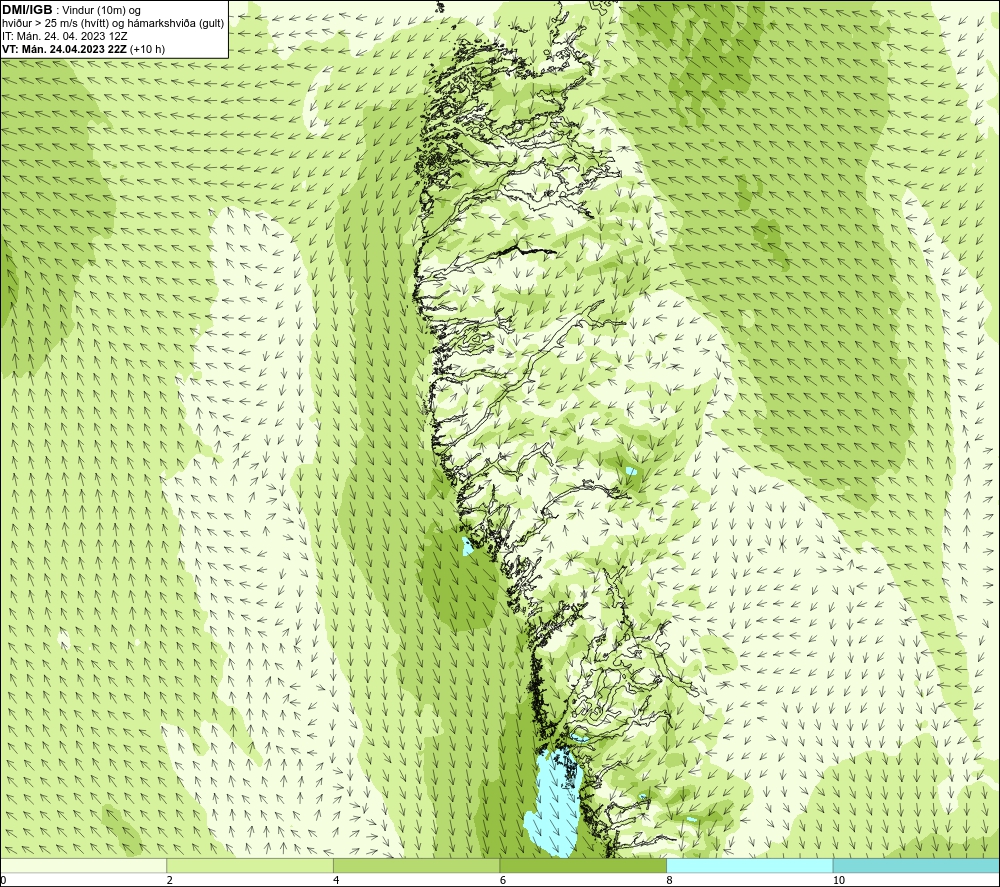Click the '4' scale label
The width and height of the screenshot is (1000, 887).
[336, 881]
